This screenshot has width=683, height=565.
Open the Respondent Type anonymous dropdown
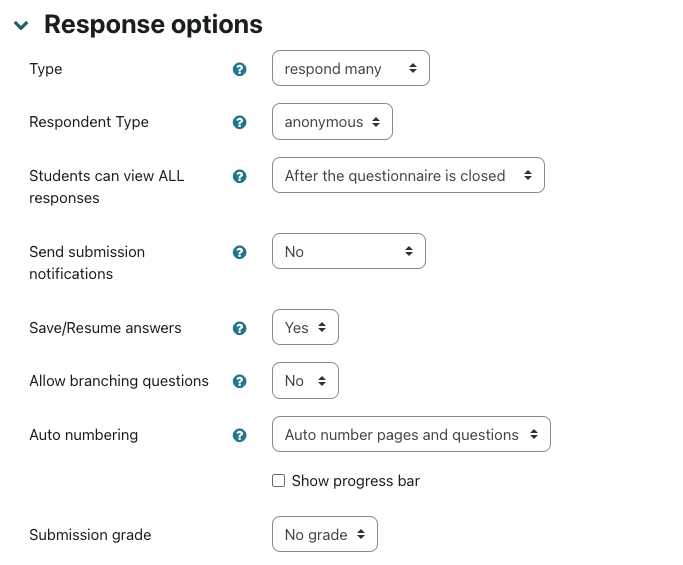(332, 122)
